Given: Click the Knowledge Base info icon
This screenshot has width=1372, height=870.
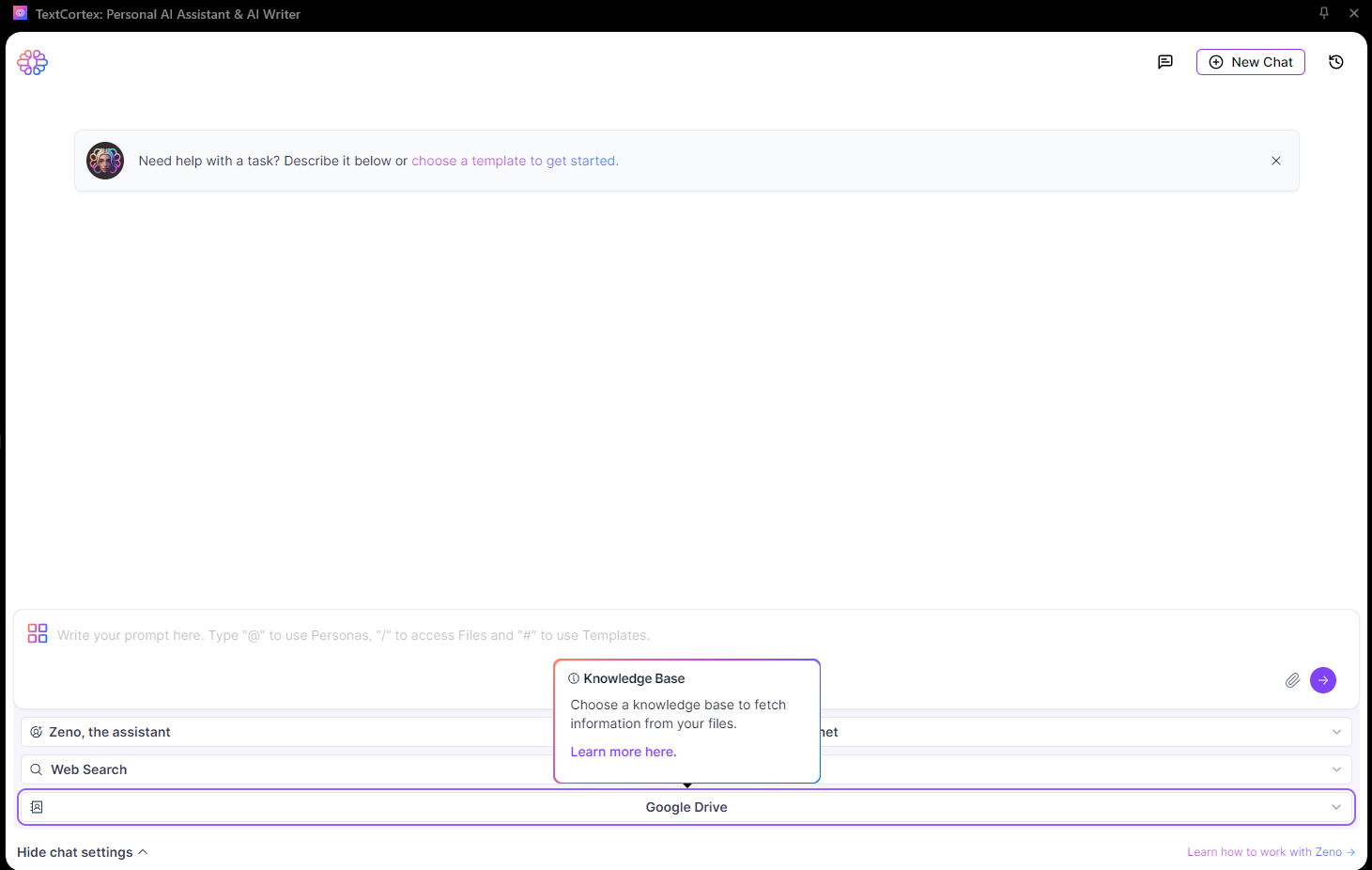Looking at the screenshot, I should pos(574,678).
